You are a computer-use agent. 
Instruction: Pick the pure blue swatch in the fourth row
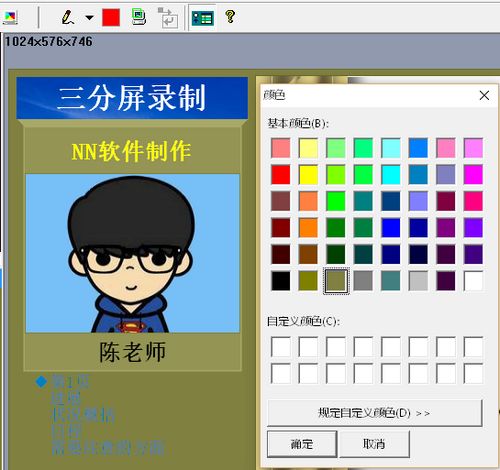391,228
